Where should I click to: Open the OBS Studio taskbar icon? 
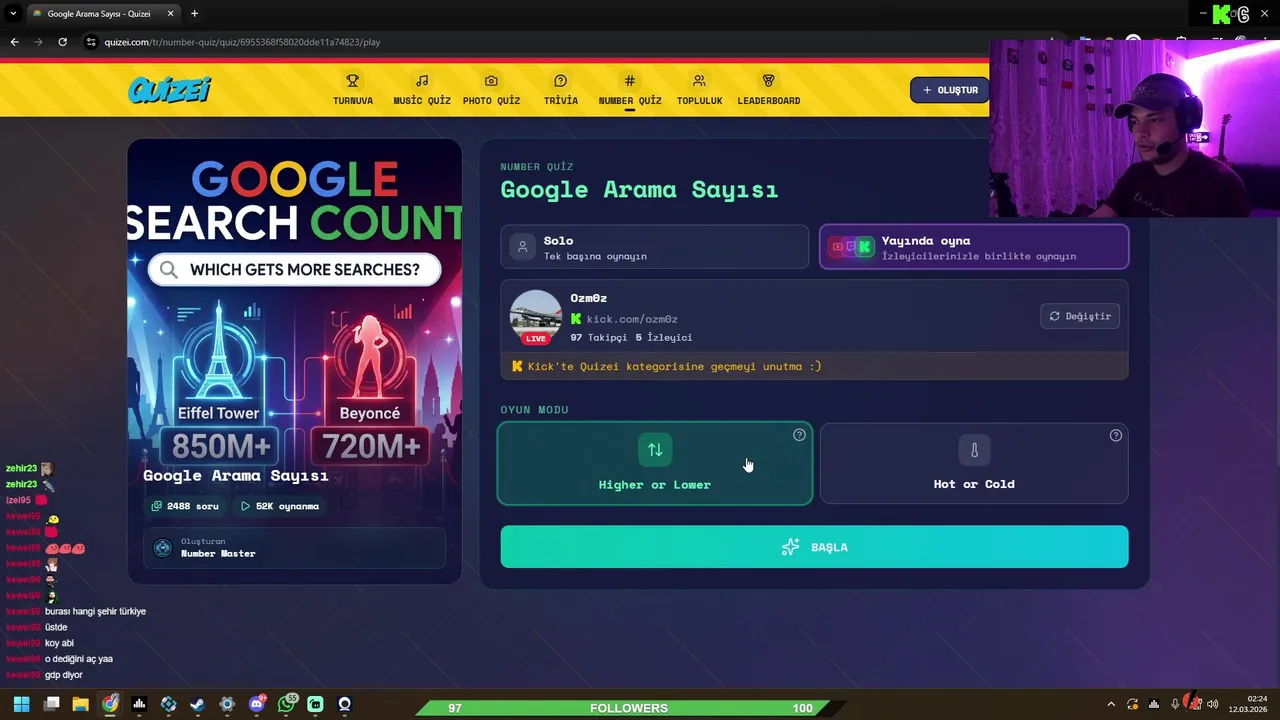pyautogui.click(x=345, y=705)
